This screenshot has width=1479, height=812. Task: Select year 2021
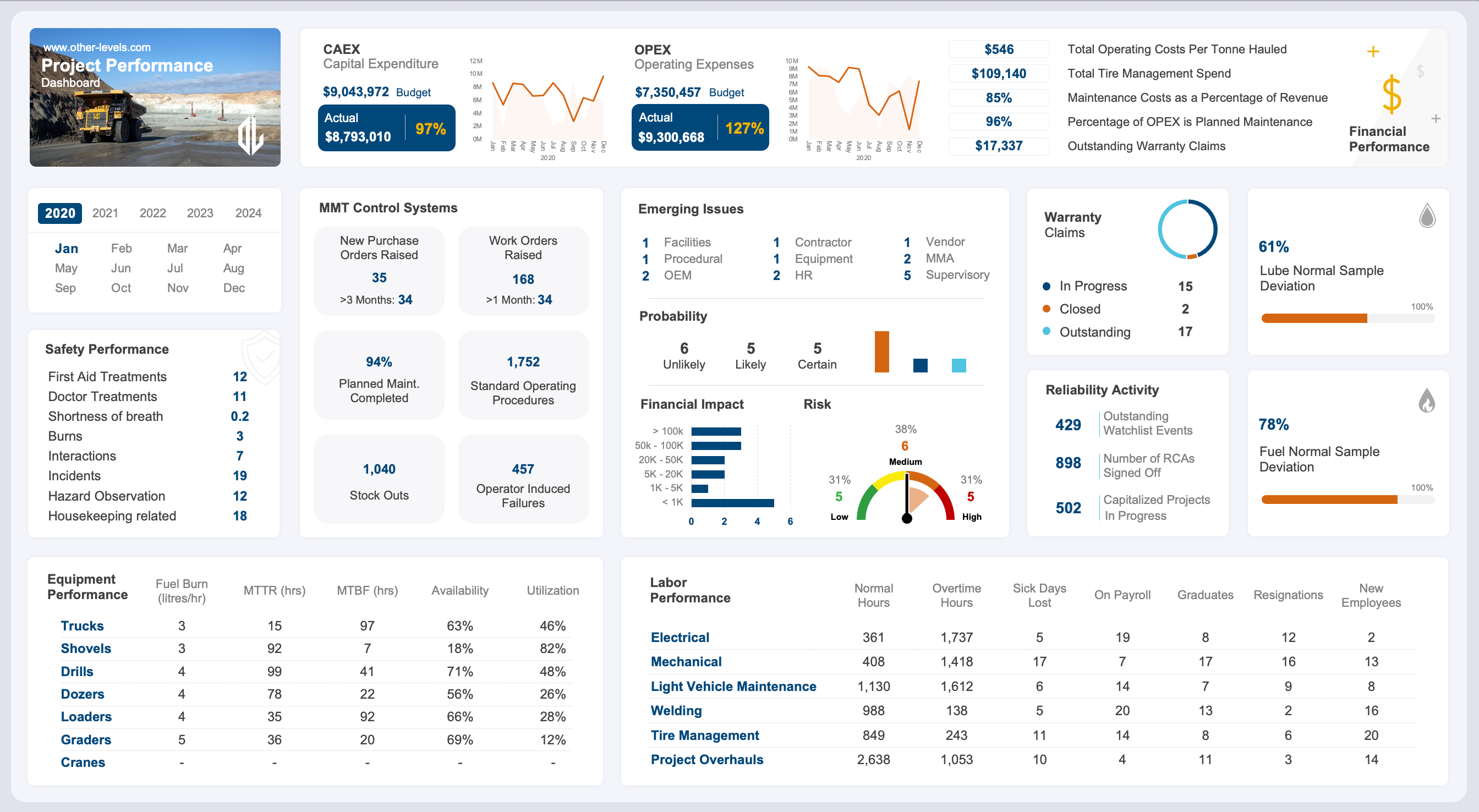(x=105, y=213)
